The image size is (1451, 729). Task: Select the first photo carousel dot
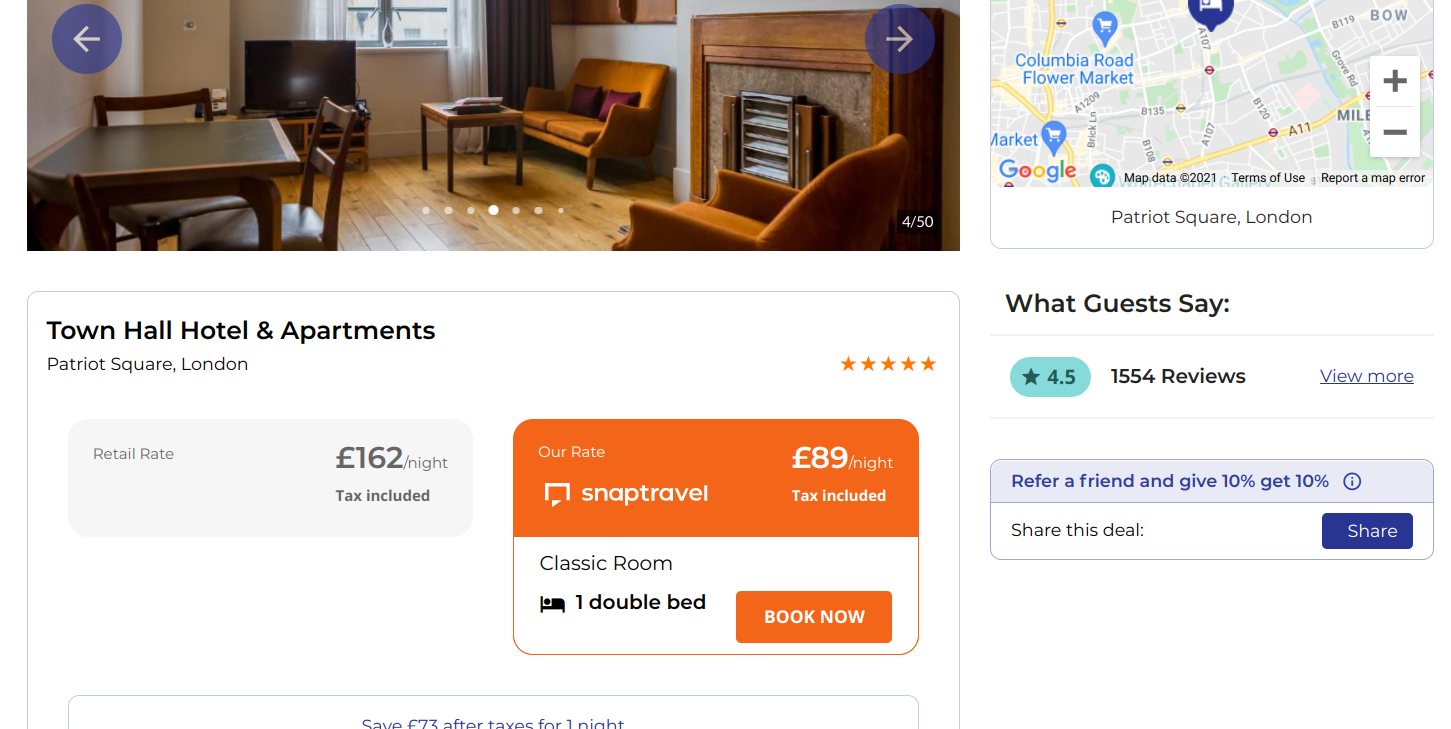click(x=426, y=210)
